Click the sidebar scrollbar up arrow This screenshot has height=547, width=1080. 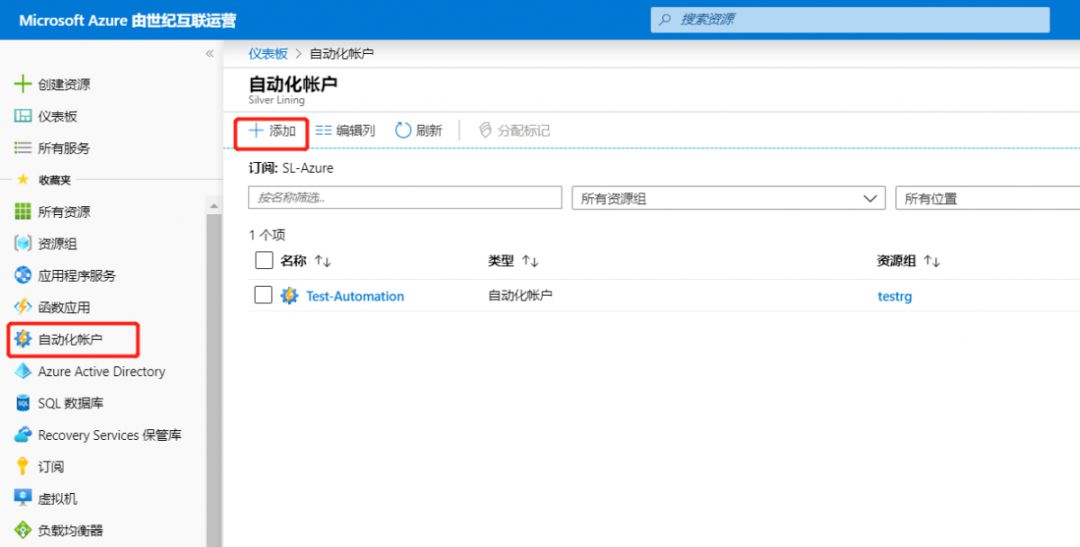click(214, 206)
